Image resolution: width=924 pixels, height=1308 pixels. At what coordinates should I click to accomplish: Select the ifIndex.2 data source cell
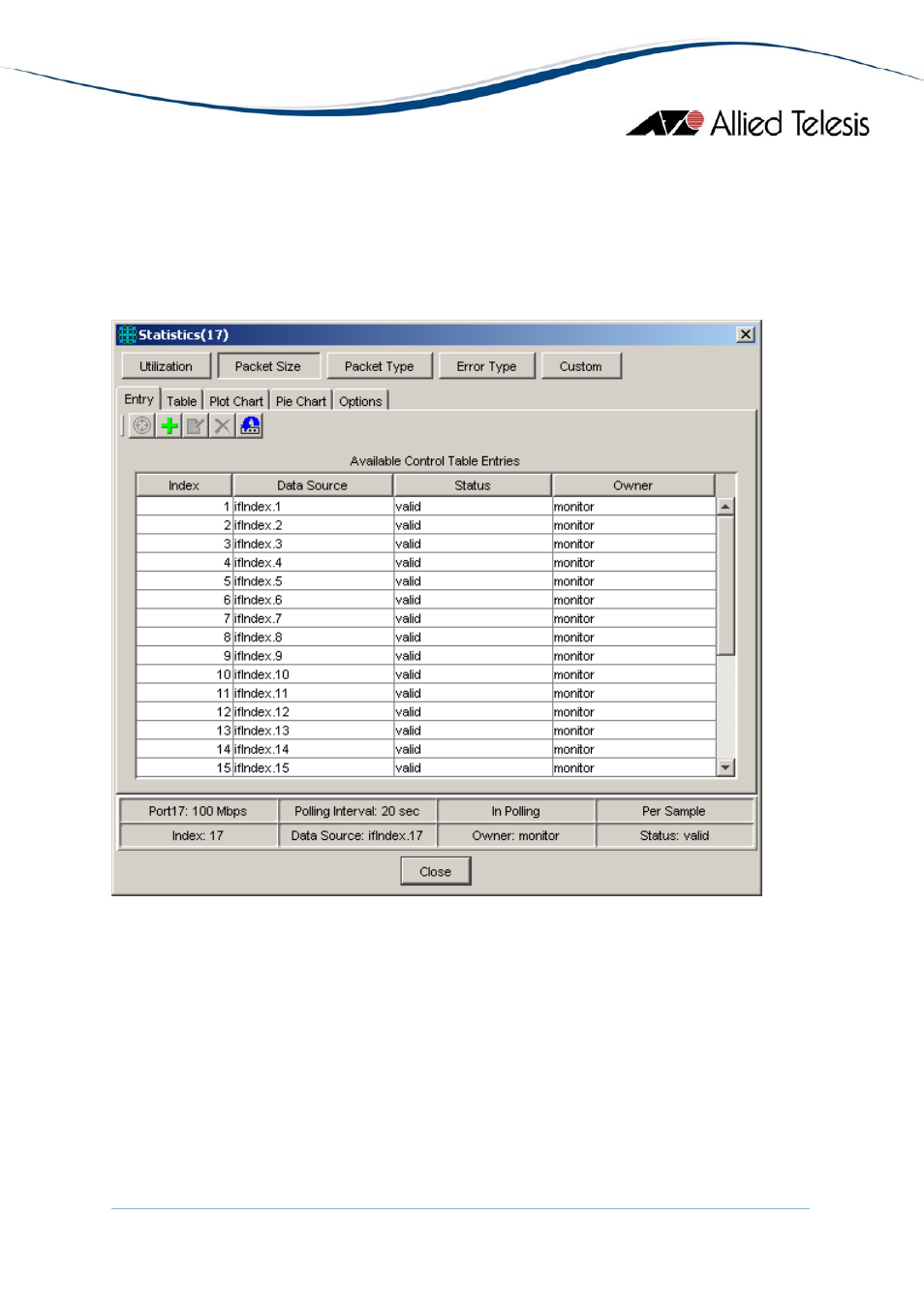(312, 525)
